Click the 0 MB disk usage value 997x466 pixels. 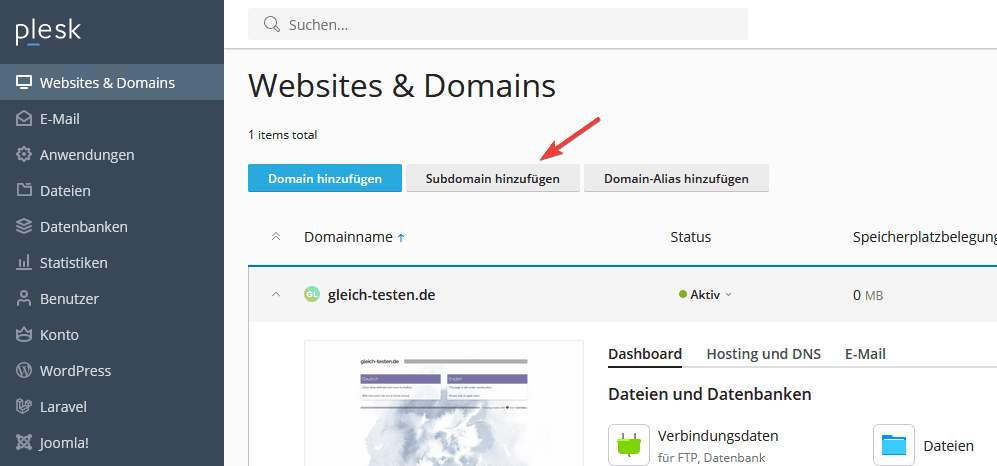pyautogui.click(x=868, y=295)
